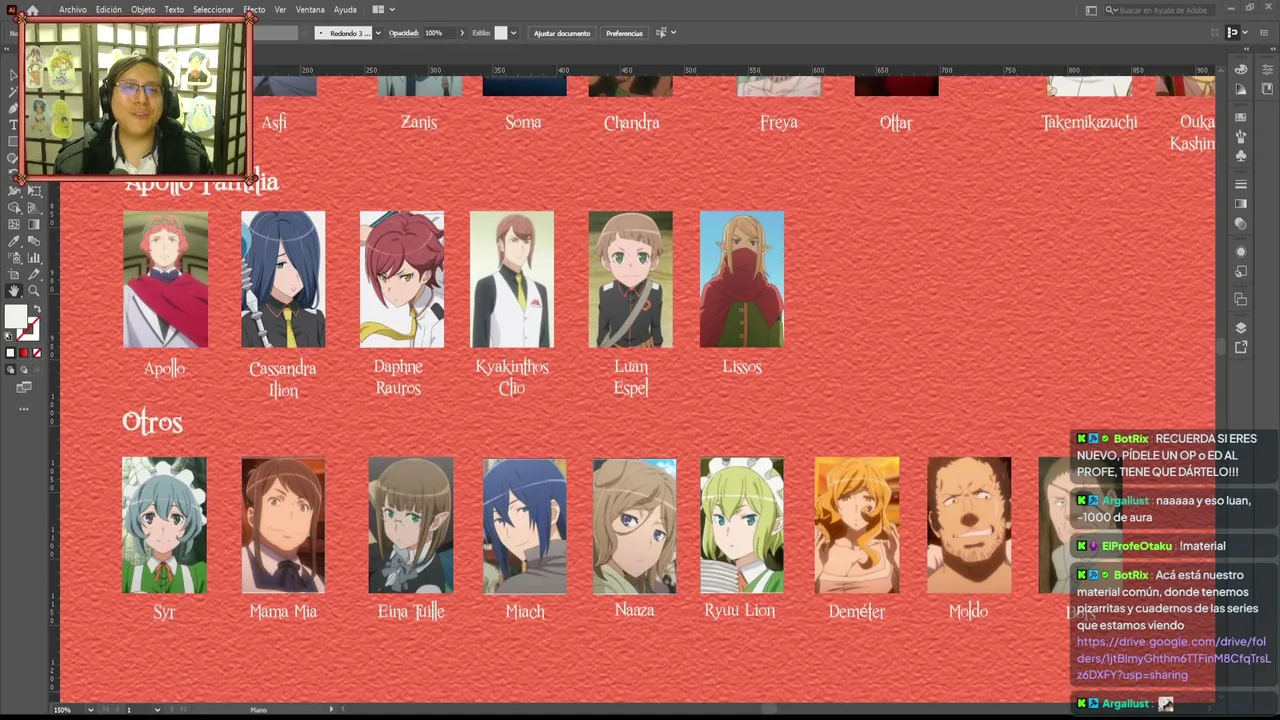Viewport: 1280px width, 720px height.
Task: Open the Seleccionar menu
Action: coord(213,10)
